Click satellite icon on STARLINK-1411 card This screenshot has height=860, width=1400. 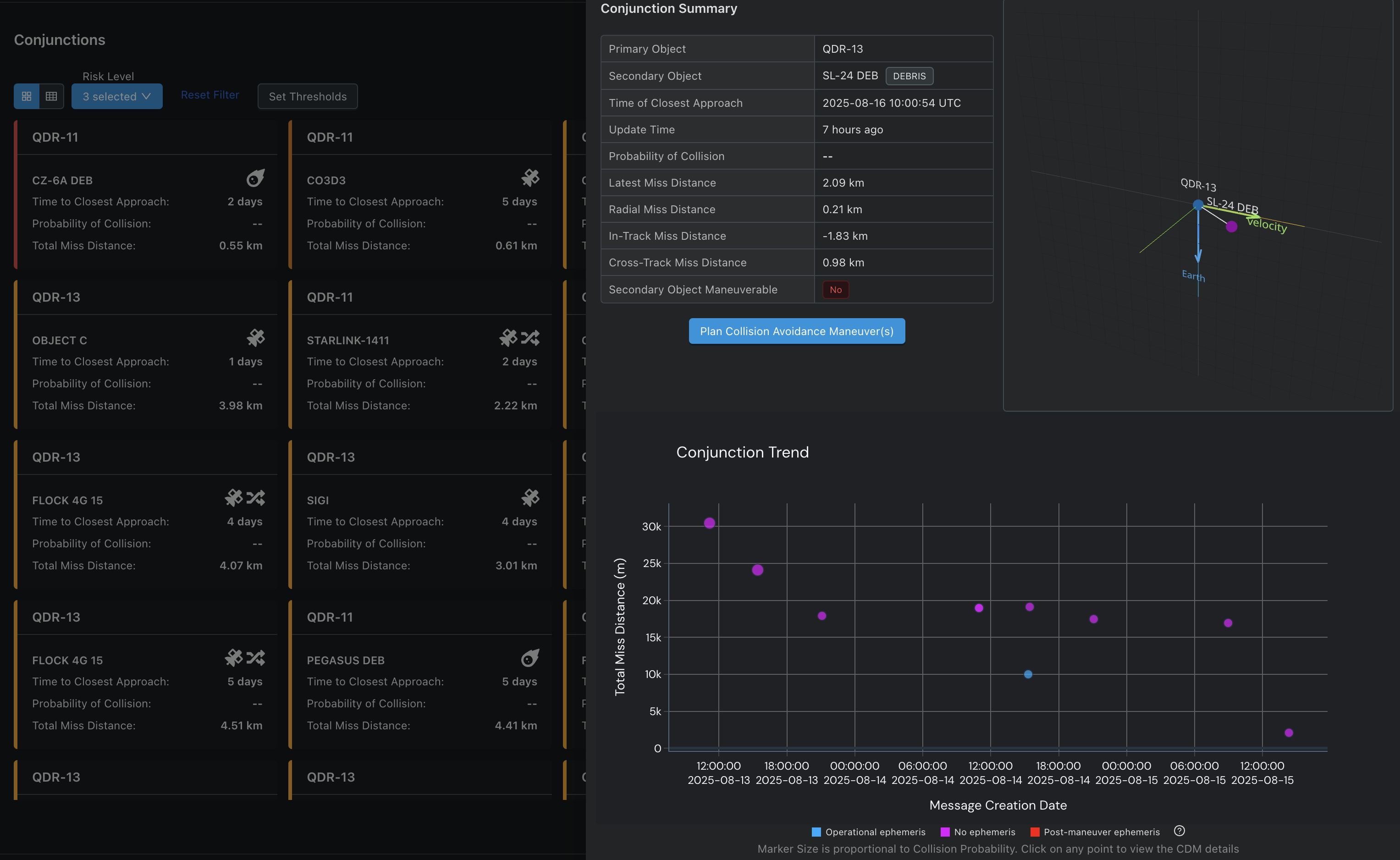coord(508,338)
